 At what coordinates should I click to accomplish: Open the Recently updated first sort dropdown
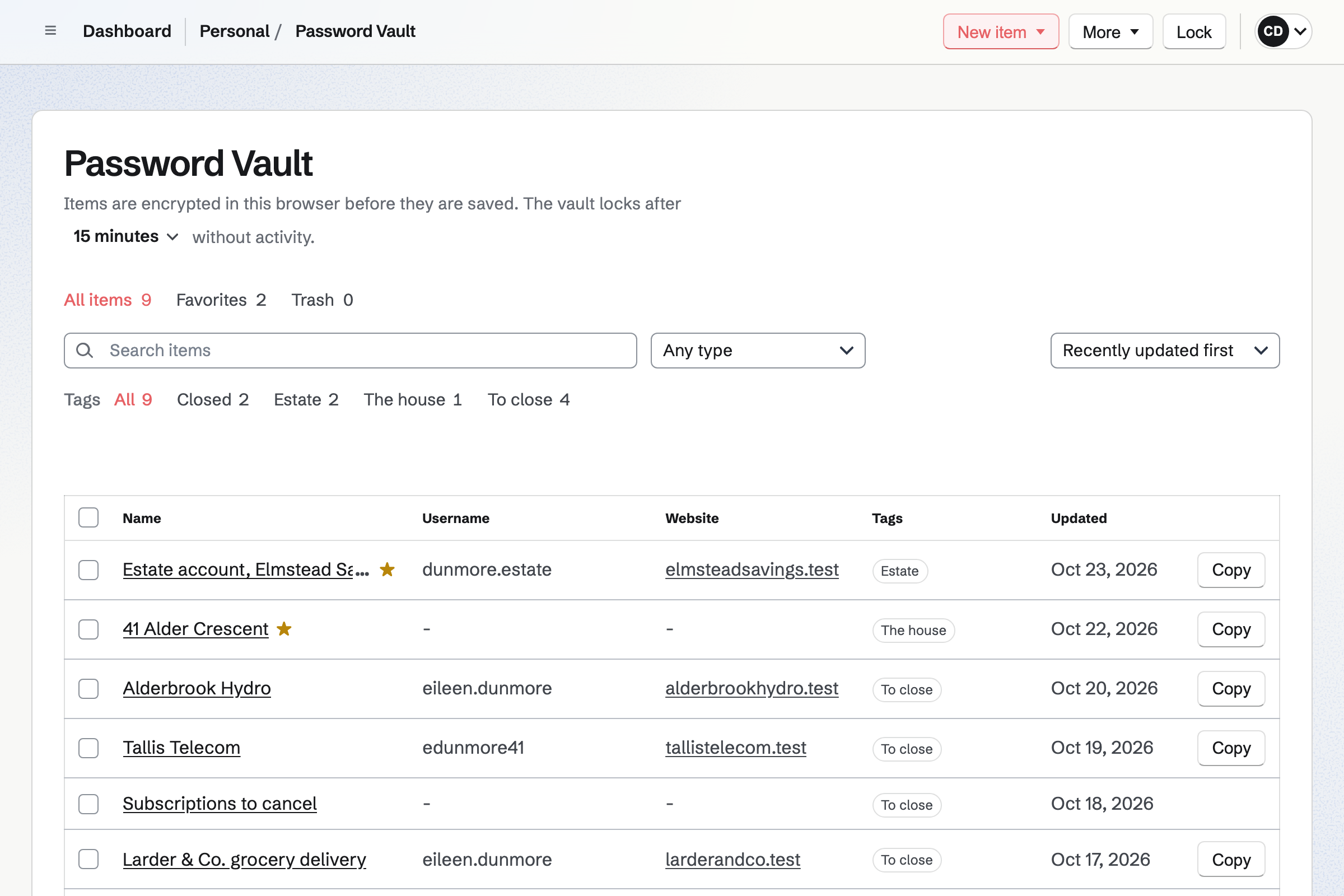pos(1165,351)
